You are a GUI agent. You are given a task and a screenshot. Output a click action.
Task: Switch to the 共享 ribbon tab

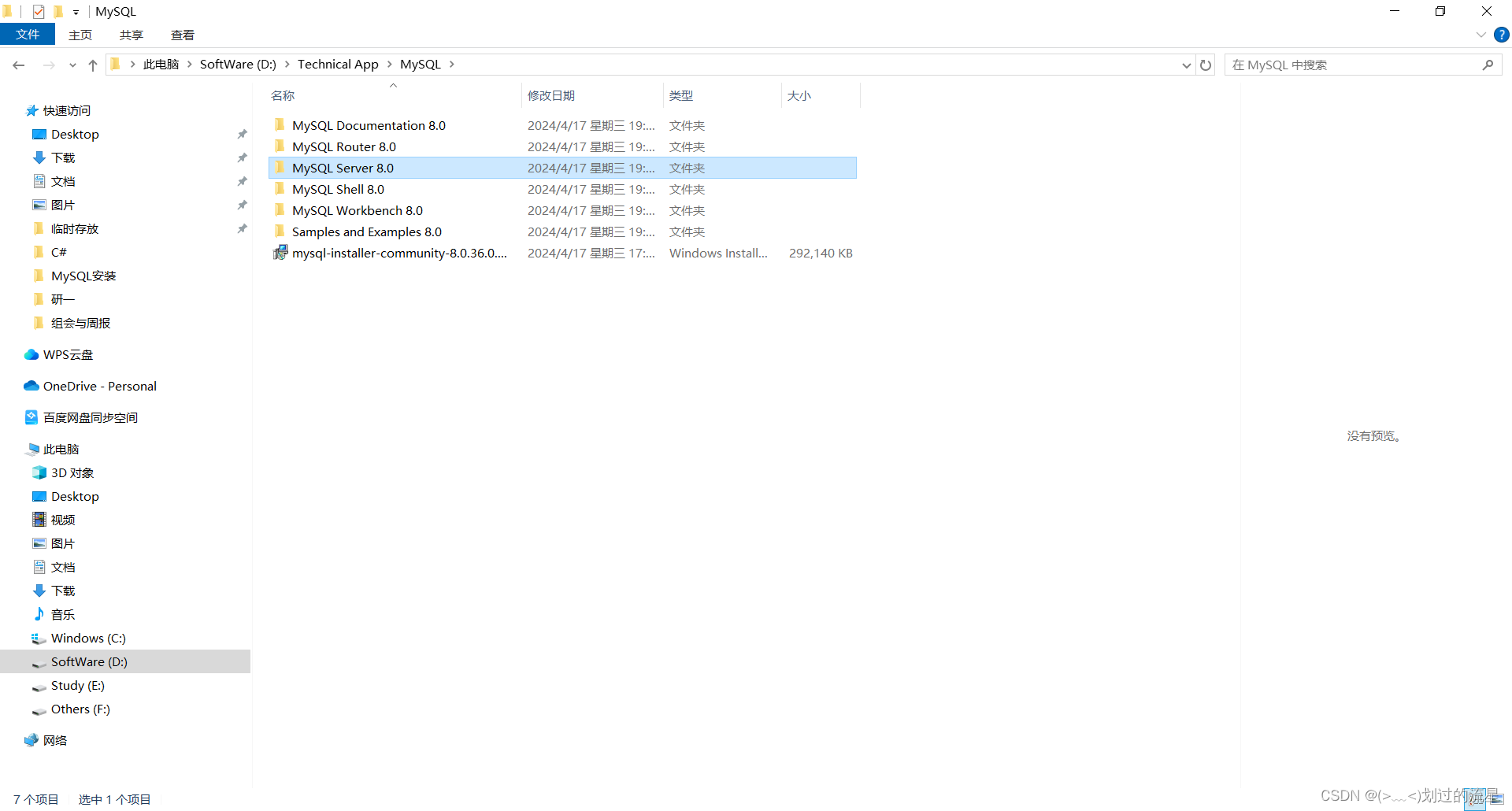tap(132, 35)
